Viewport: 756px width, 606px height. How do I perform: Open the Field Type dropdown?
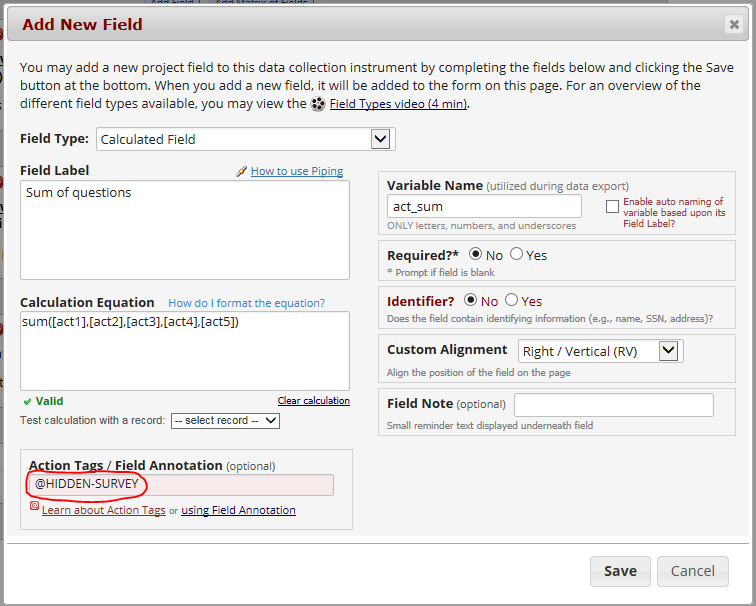tap(245, 139)
